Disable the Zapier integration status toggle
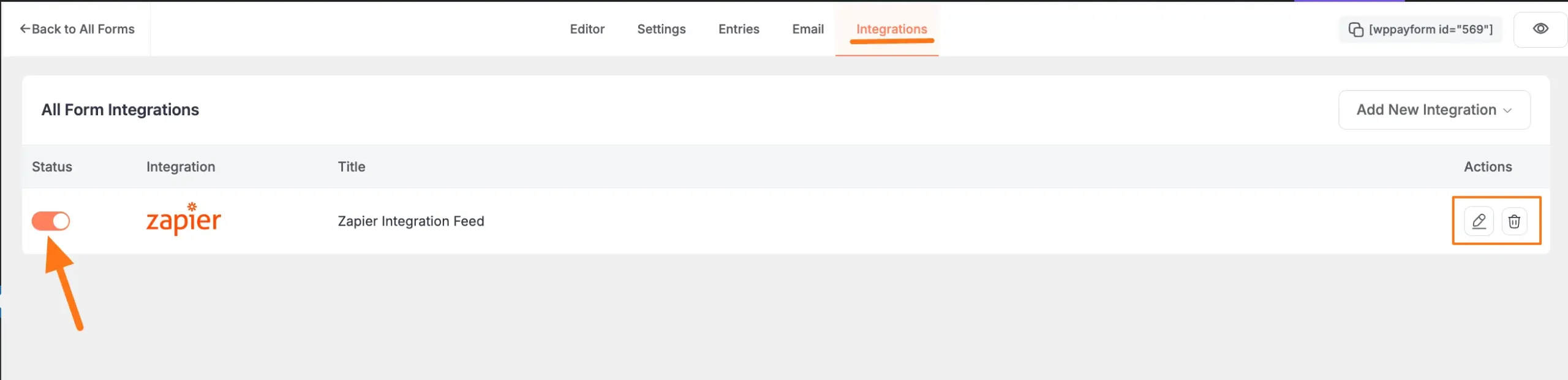Screen dimensions: 1568x380 51,221
